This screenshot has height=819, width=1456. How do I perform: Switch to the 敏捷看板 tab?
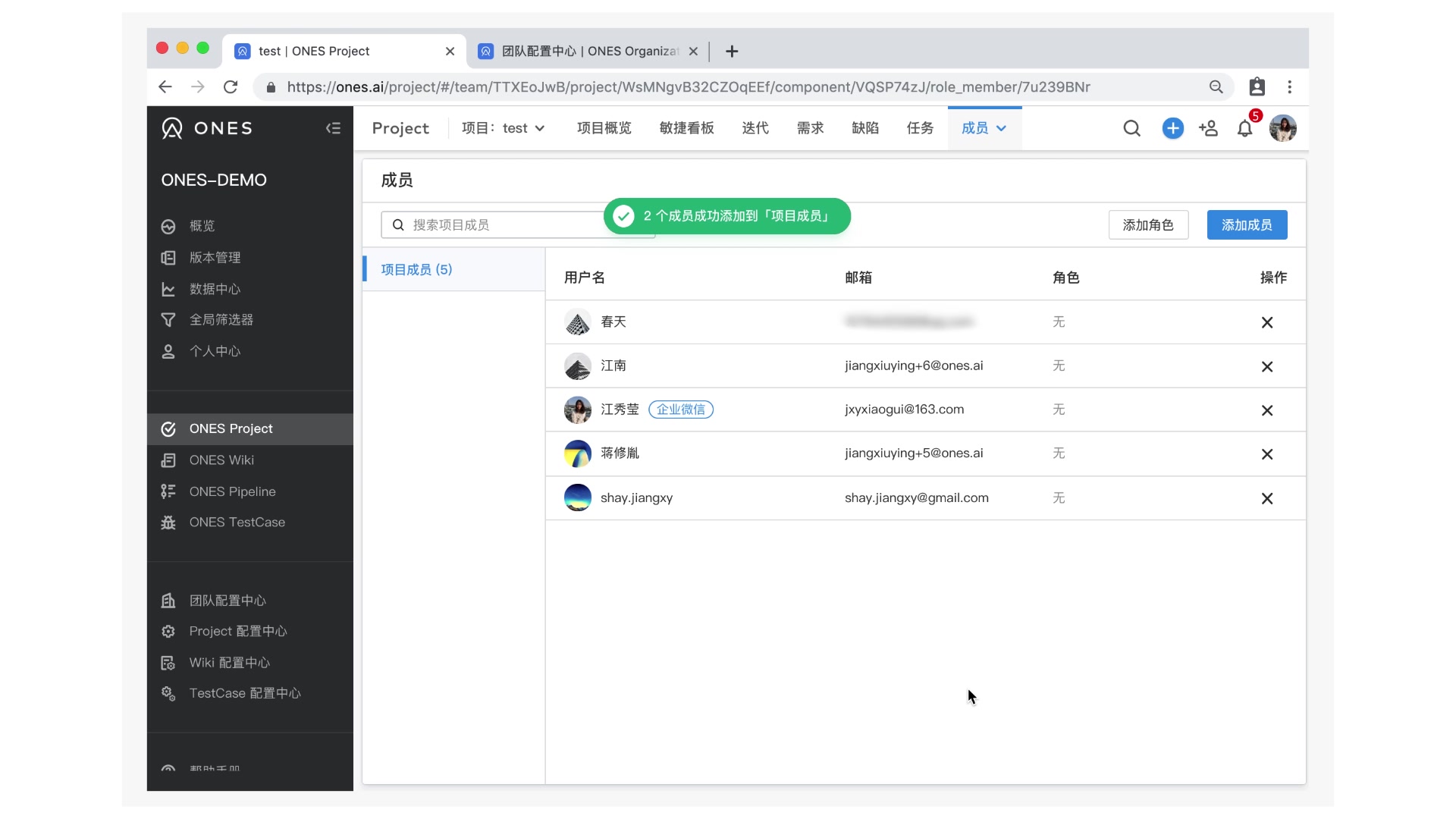pyautogui.click(x=686, y=128)
